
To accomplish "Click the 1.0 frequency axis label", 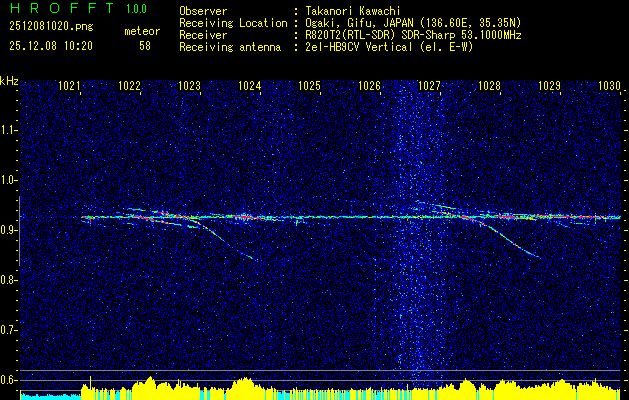I will 8,181.
